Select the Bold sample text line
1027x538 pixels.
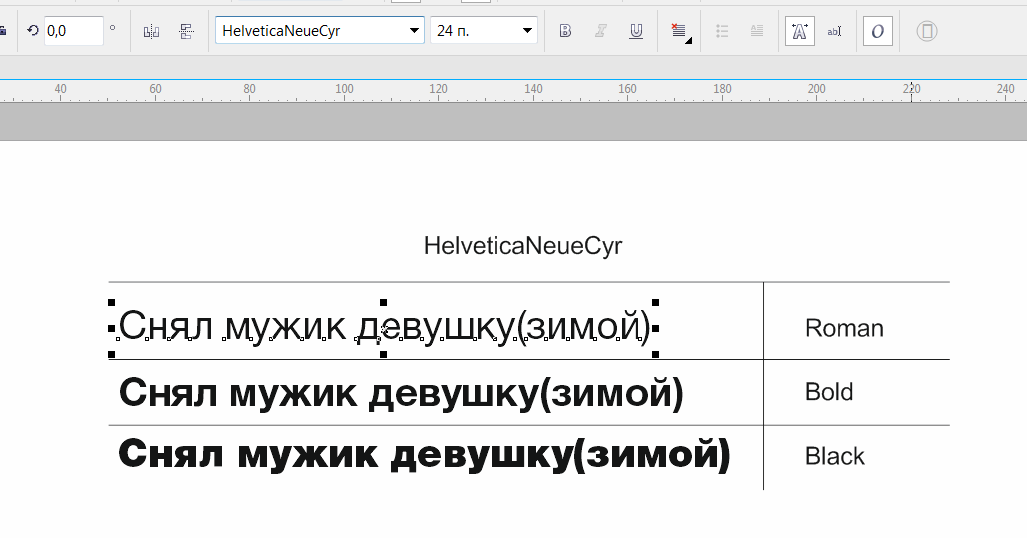pyautogui.click(x=401, y=393)
